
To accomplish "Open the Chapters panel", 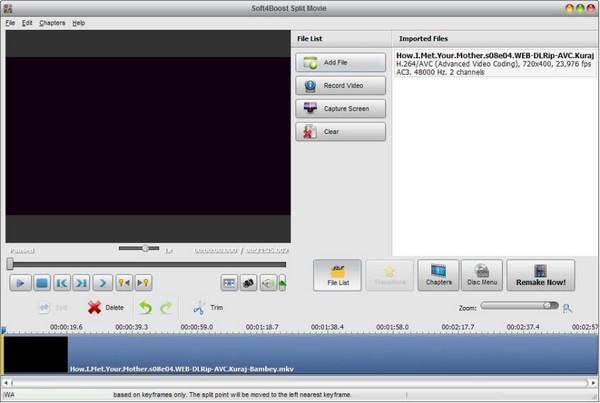I will (437, 274).
